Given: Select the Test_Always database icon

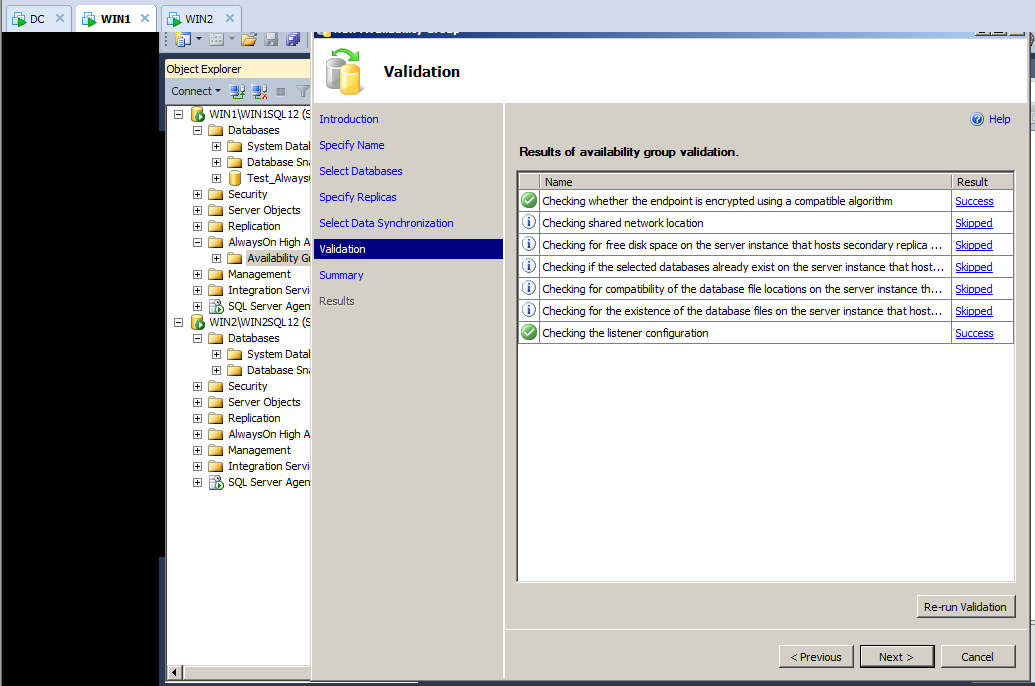Looking at the screenshot, I should pos(233,178).
